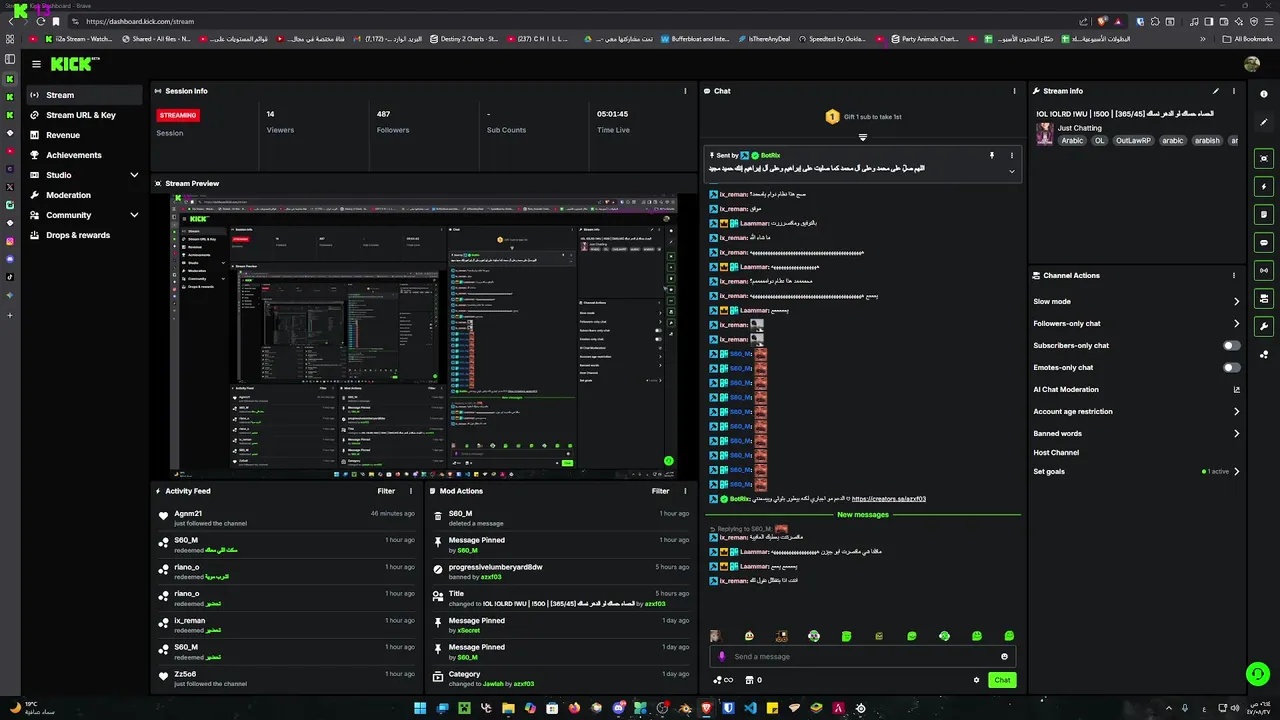
Task: Open VS Code from the taskbar
Action: pyautogui.click(x=750, y=708)
